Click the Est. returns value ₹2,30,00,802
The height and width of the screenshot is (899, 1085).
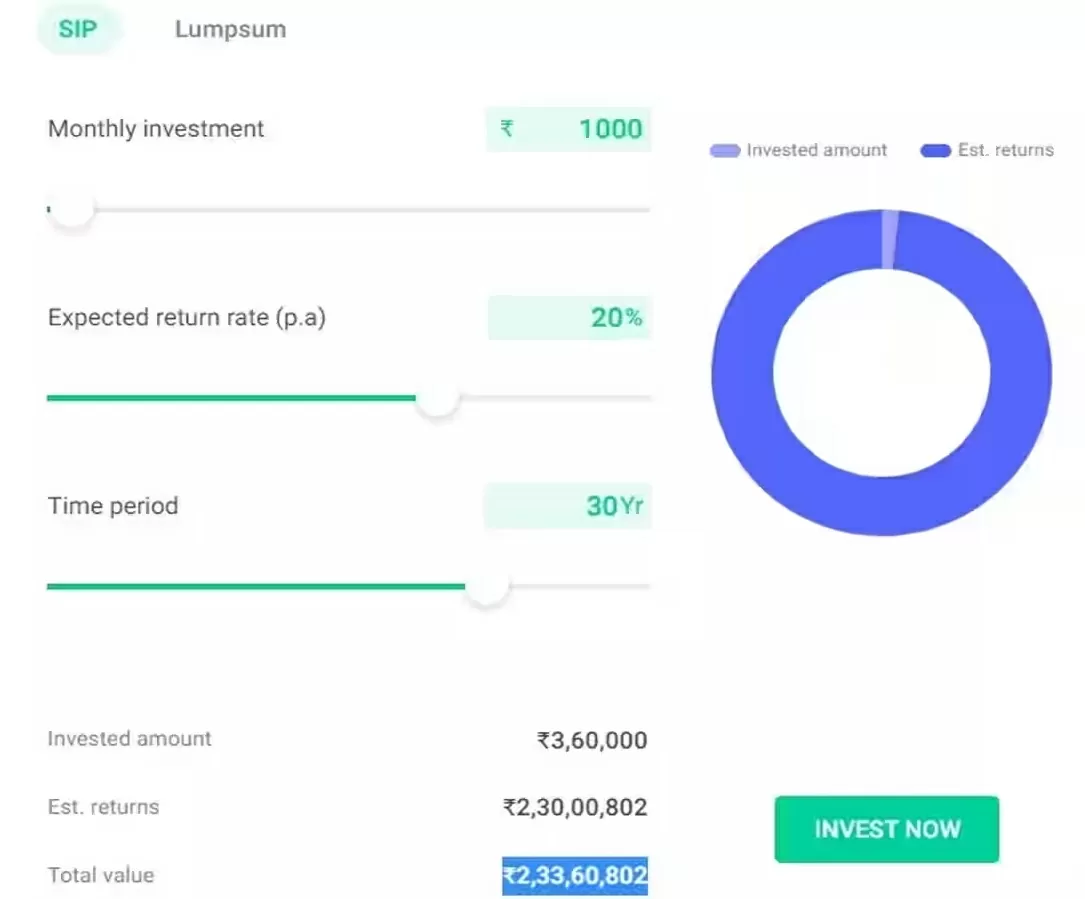(575, 807)
